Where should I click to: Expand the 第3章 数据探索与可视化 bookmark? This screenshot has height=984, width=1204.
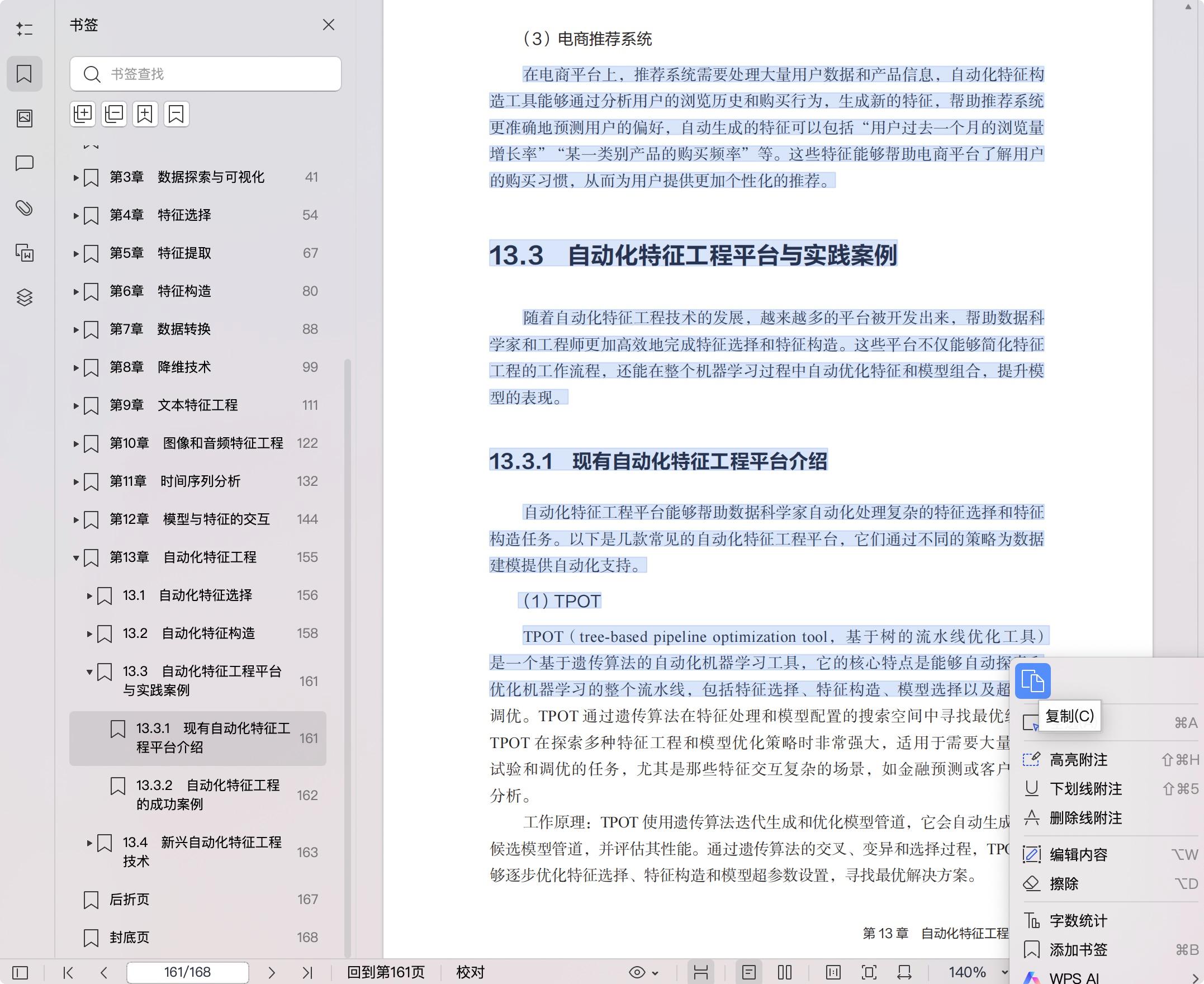76,178
